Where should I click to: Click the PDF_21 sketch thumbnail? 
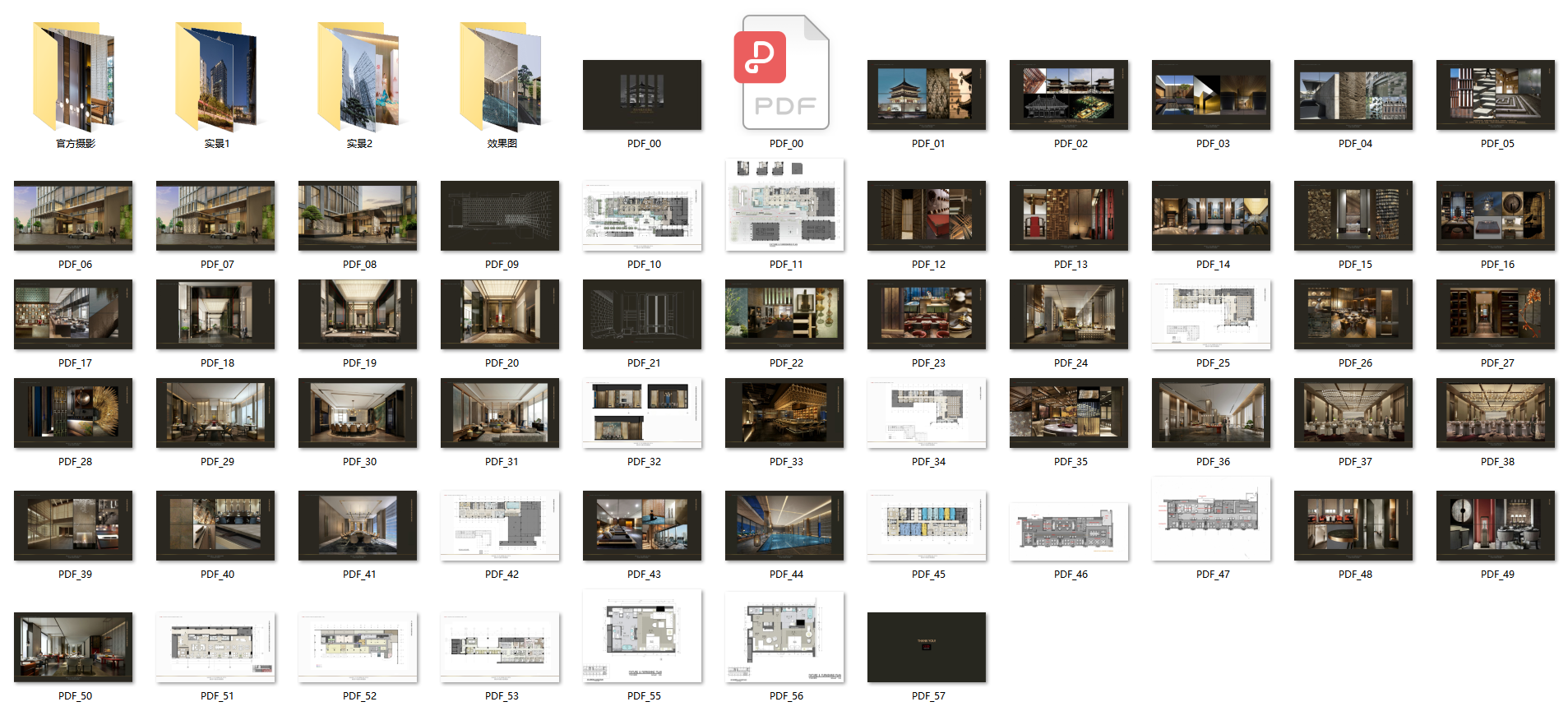point(642,314)
